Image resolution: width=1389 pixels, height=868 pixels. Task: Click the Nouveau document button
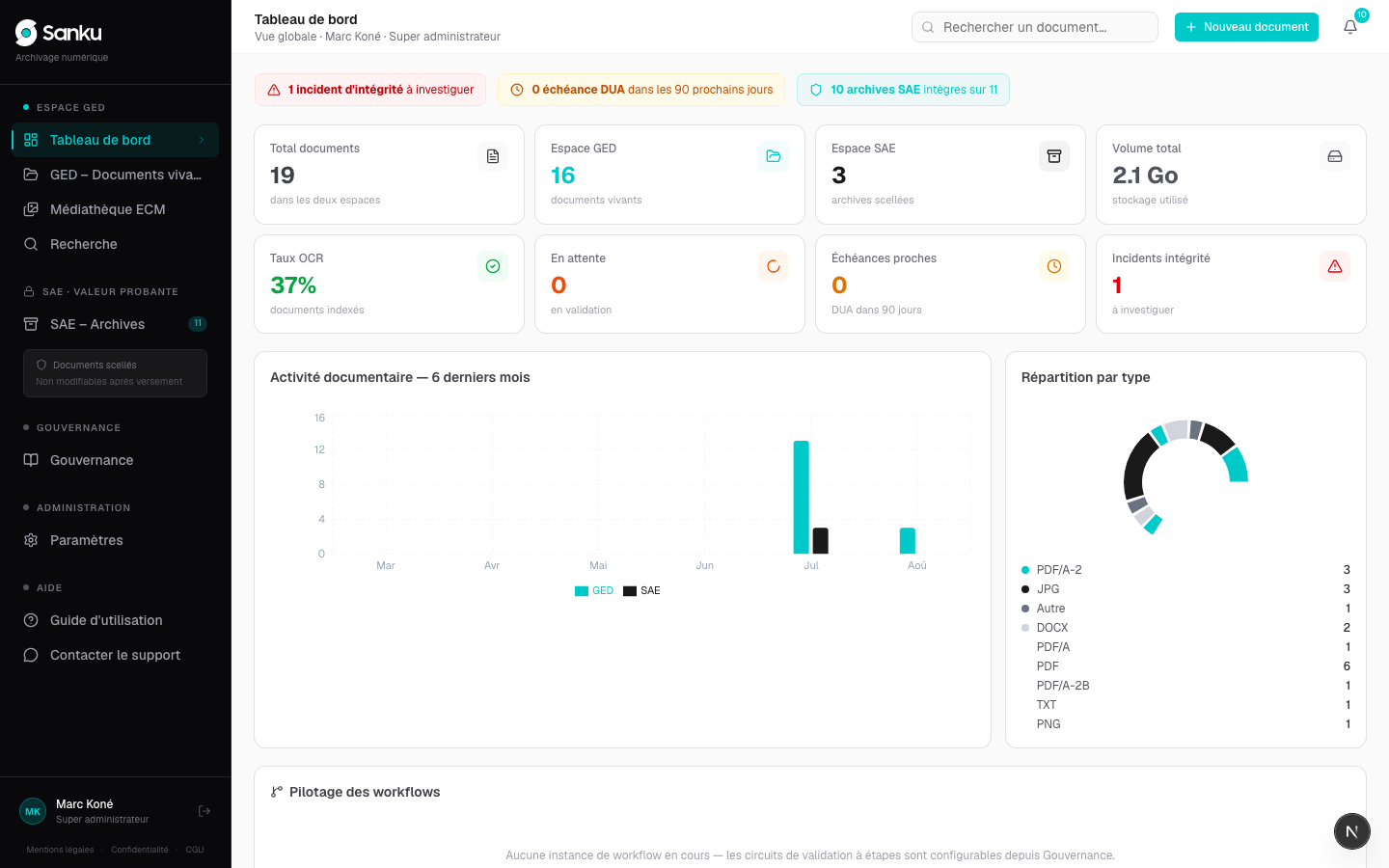1246,27
